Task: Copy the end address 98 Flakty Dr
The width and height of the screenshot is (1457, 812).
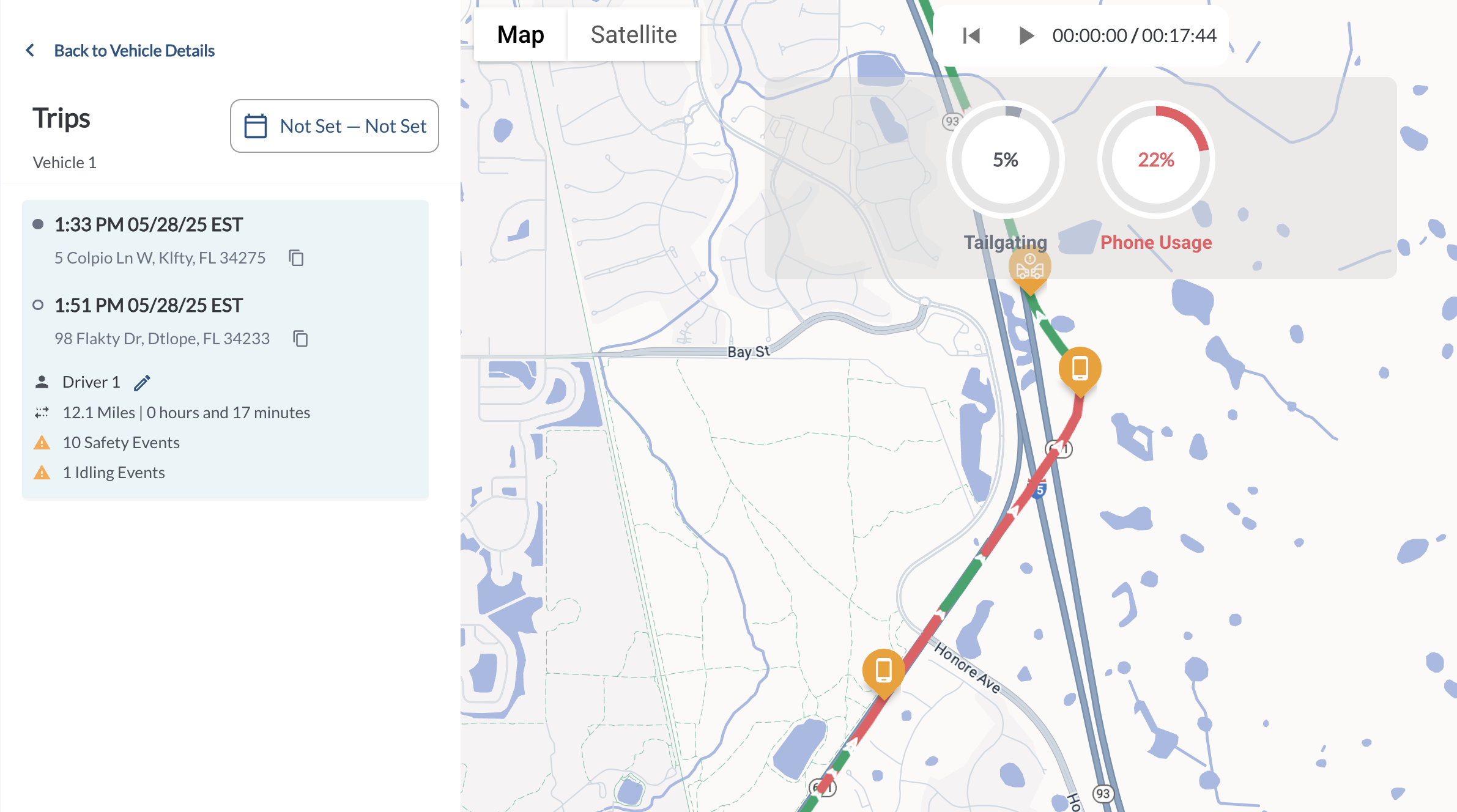Action: pos(300,339)
